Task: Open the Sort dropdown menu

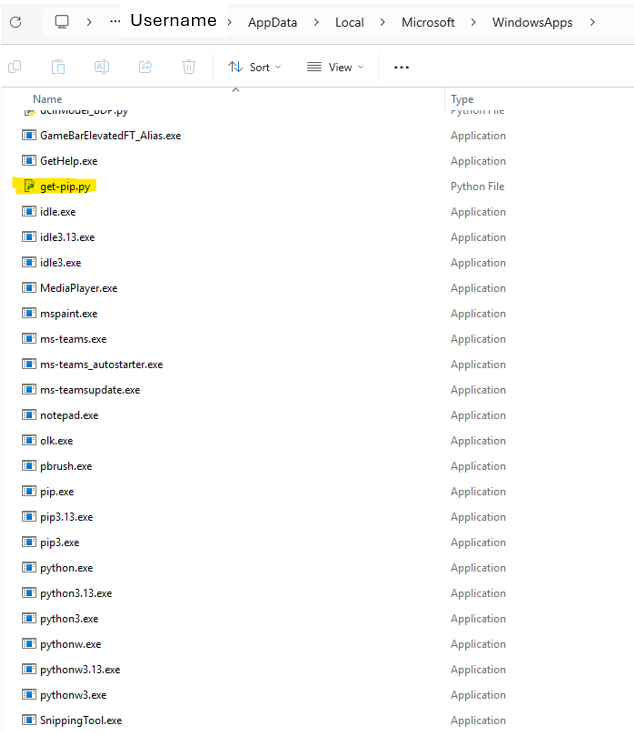Action: pos(254,67)
